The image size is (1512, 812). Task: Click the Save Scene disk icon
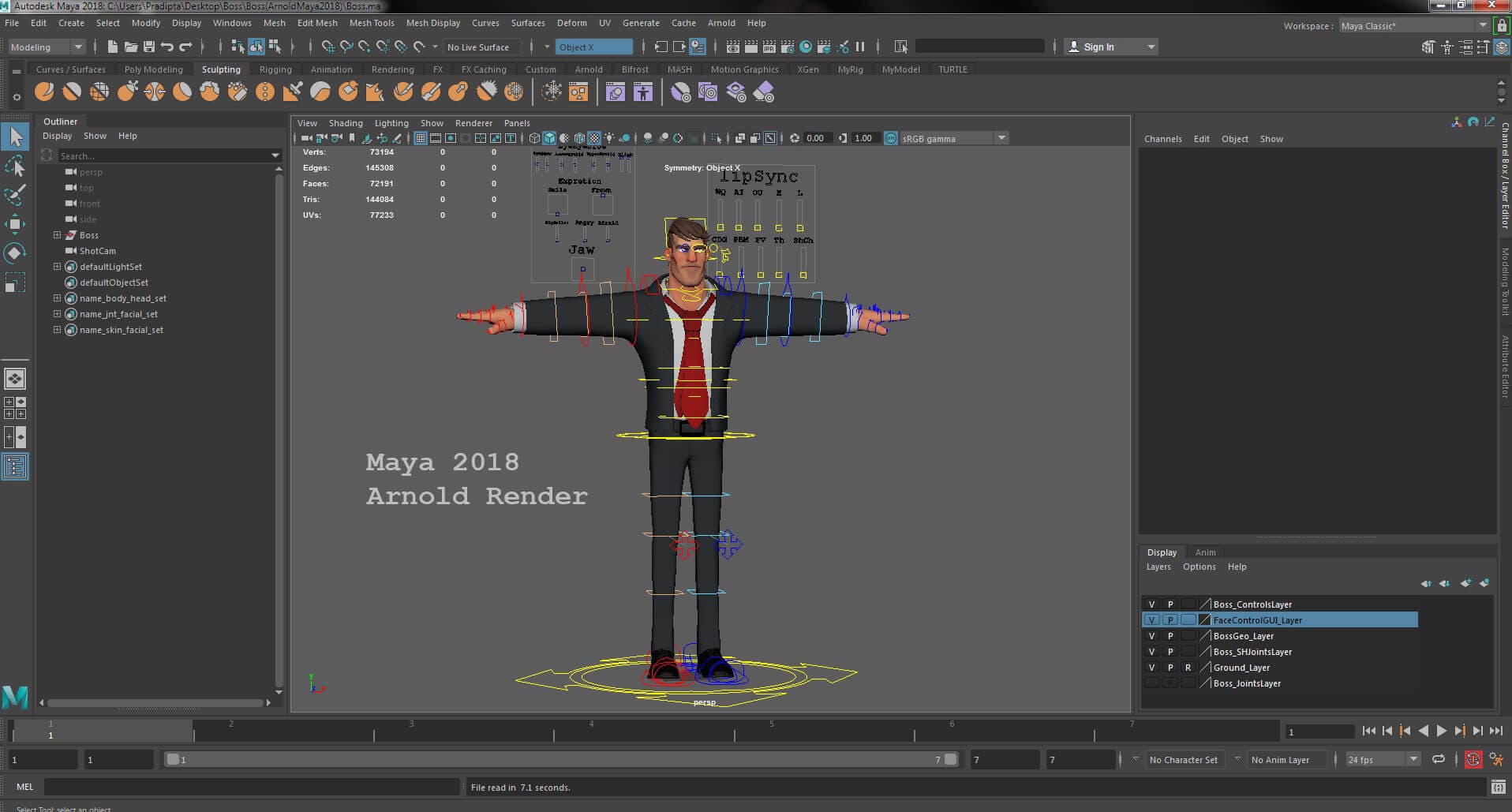148,47
